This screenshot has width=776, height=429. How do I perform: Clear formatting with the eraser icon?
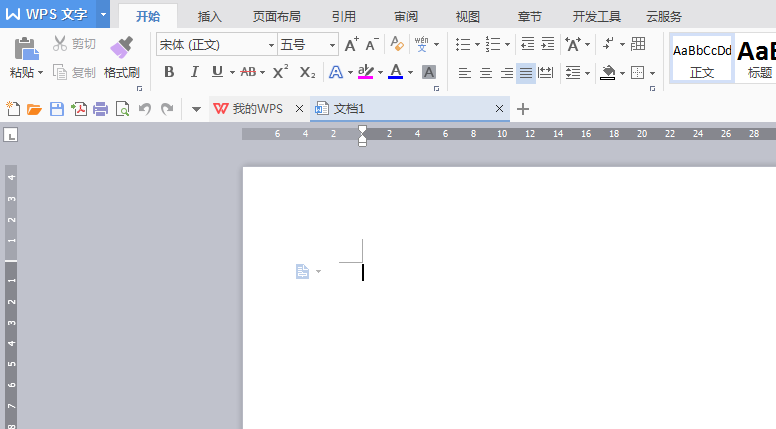(397, 44)
